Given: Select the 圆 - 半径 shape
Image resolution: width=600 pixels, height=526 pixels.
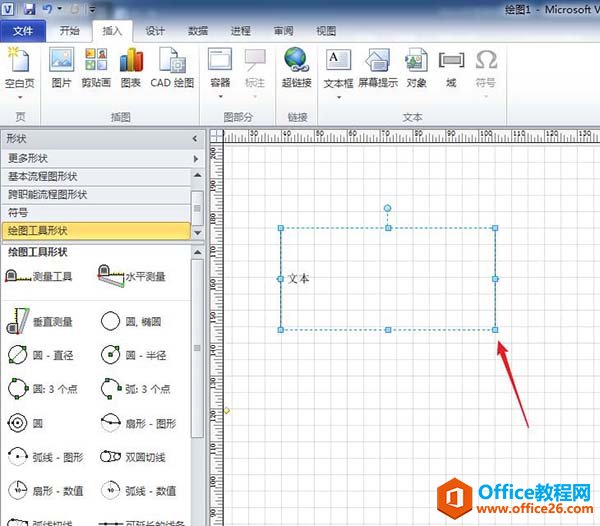Looking at the screenshot, I should (133, 355).
